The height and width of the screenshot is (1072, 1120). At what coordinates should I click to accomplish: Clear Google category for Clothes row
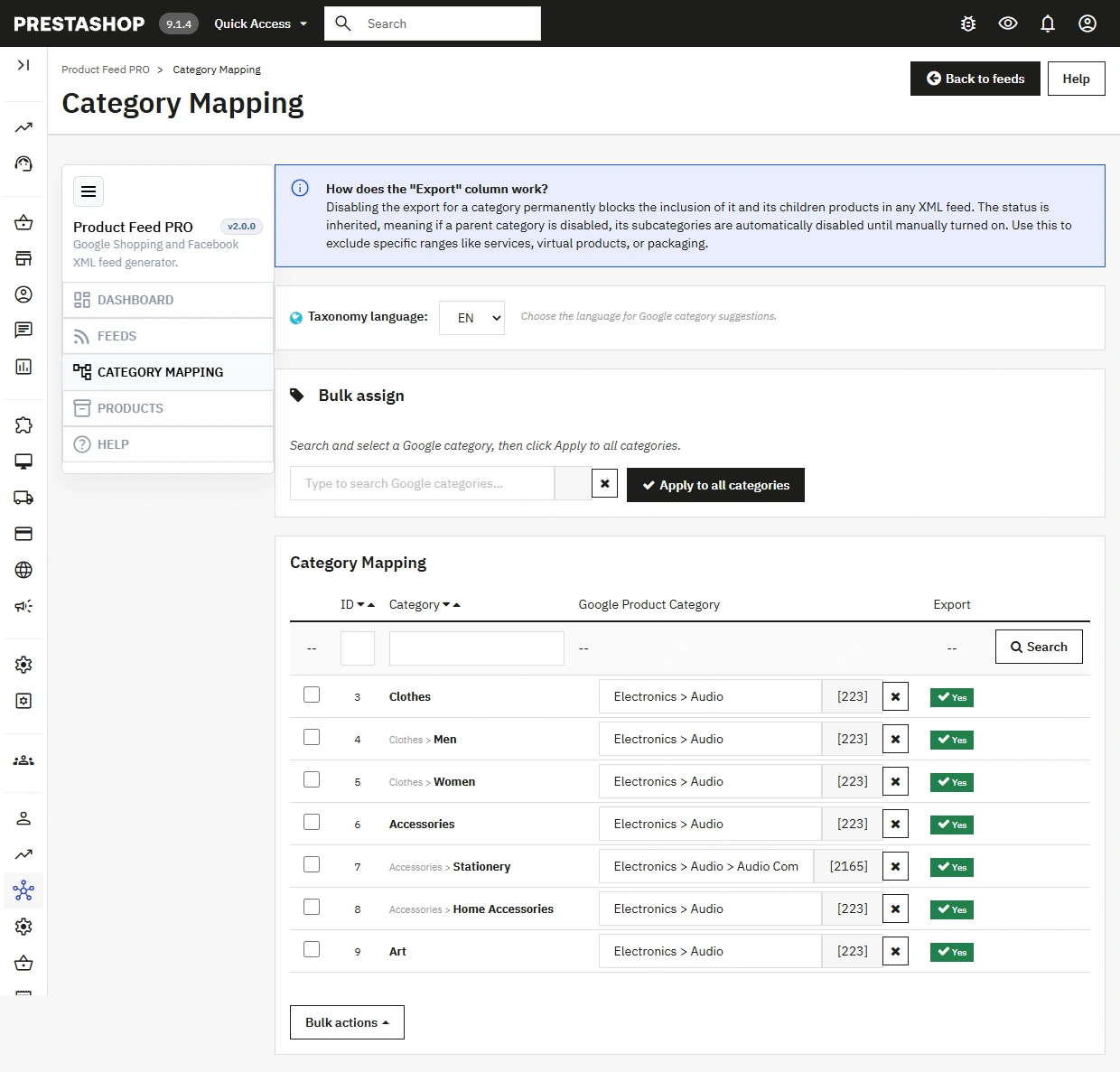[895, 696]
